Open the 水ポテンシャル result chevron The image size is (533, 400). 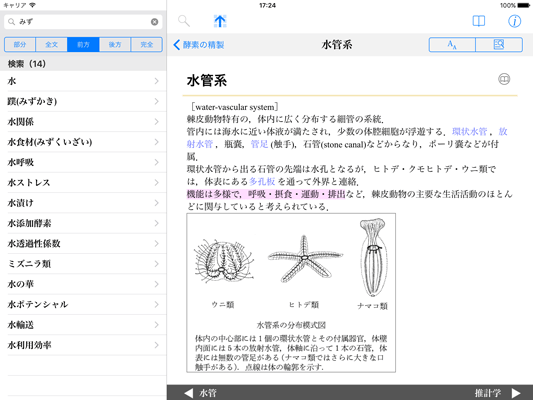click(x=156, y=304)
